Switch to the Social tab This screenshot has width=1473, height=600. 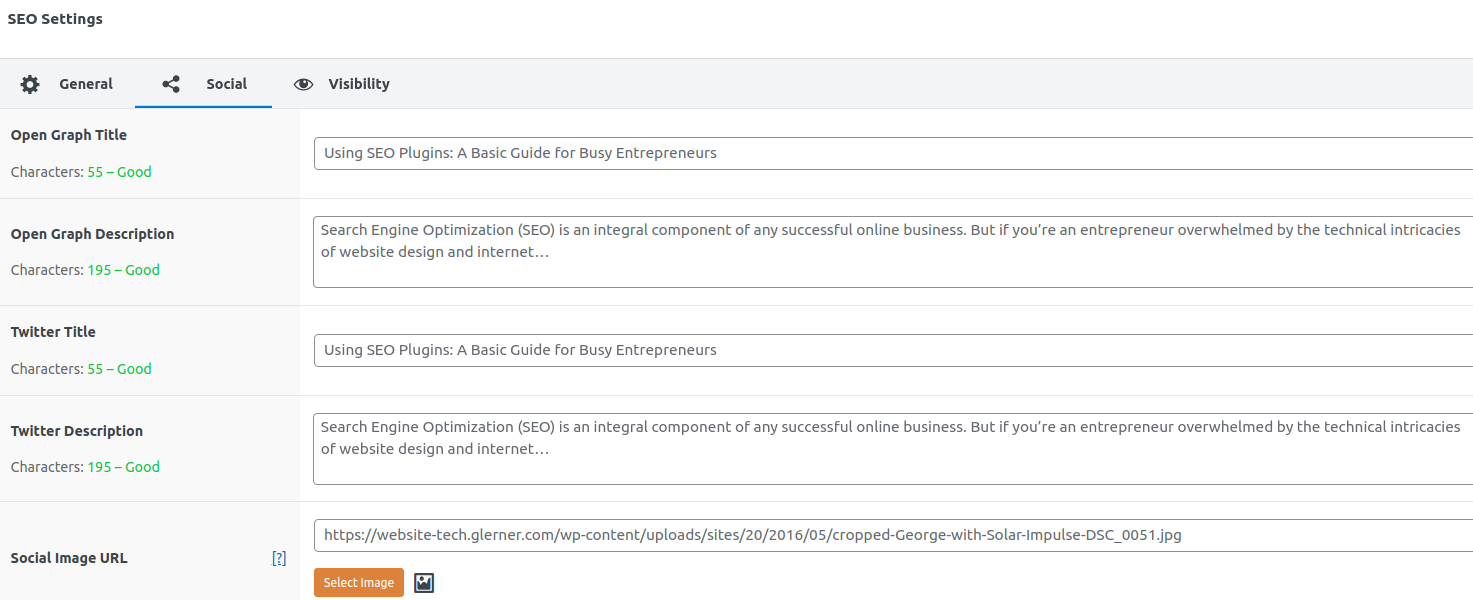coord(204,84)
